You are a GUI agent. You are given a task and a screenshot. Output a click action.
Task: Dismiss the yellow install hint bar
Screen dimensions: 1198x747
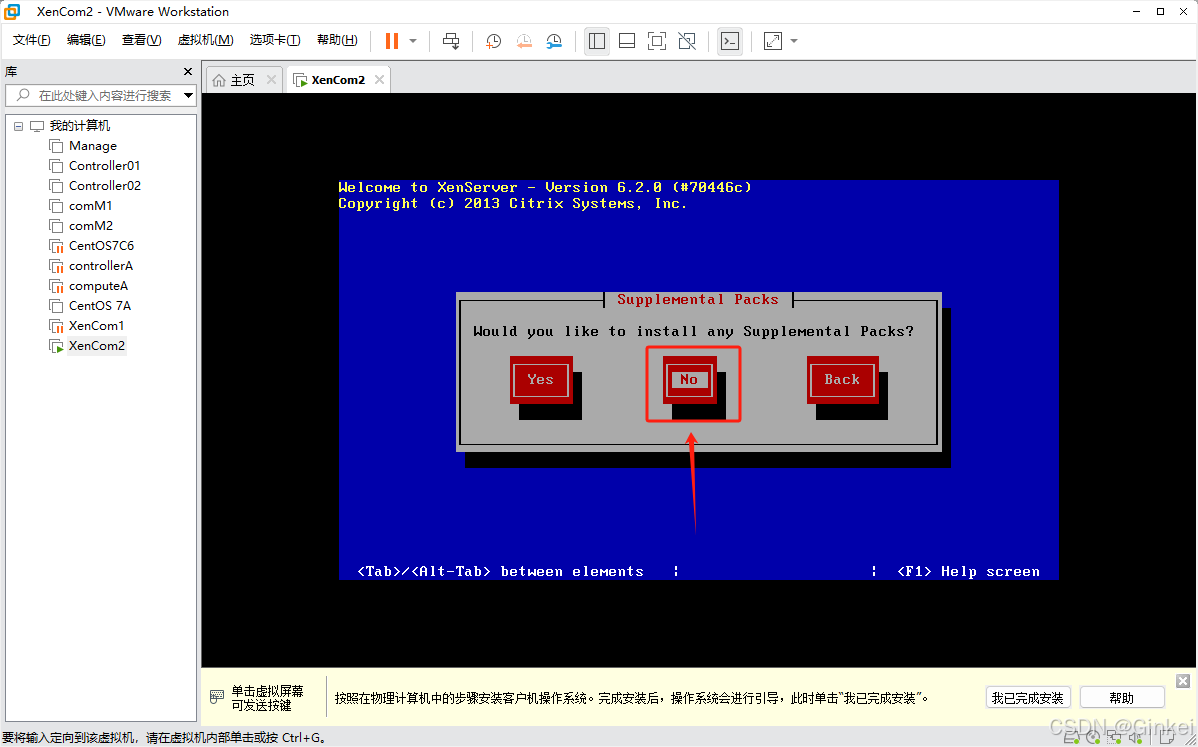1183,681
